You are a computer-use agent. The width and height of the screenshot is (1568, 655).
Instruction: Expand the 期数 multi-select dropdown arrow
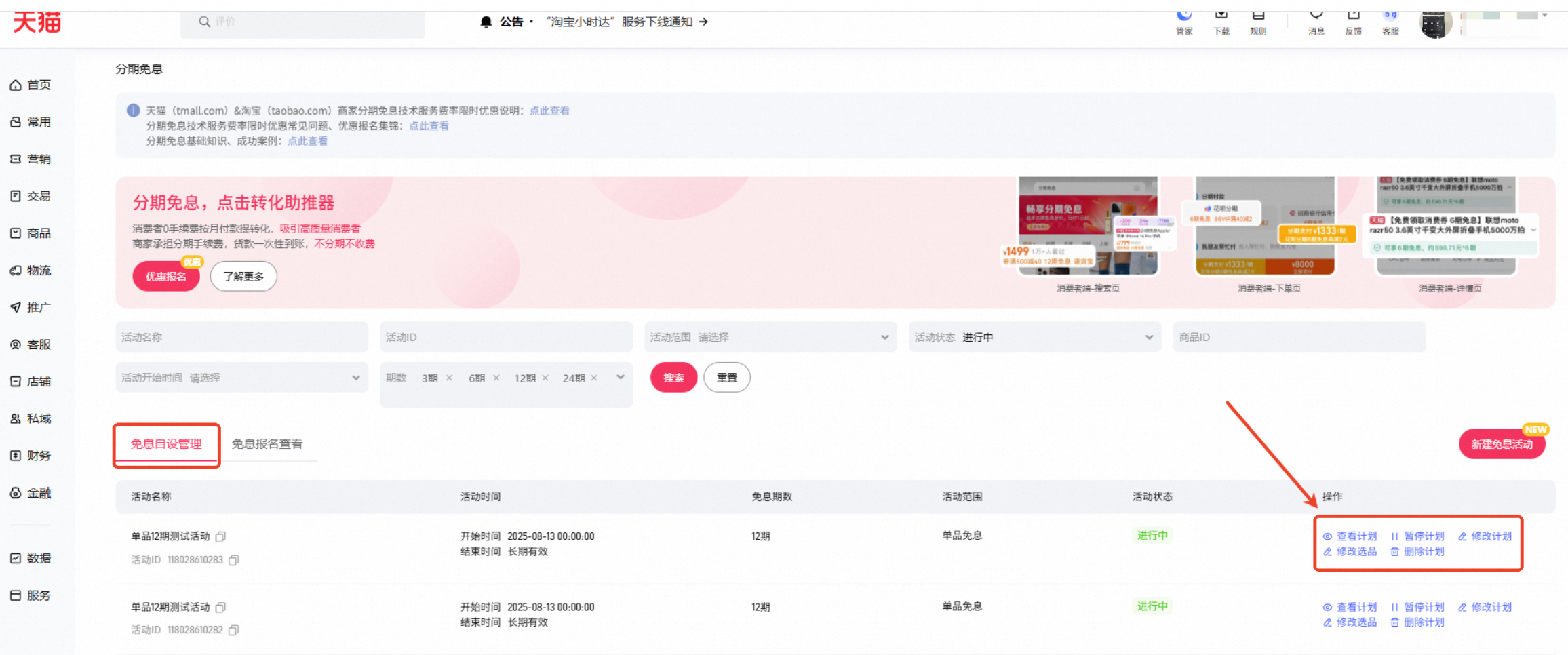[x=620, y=377]
